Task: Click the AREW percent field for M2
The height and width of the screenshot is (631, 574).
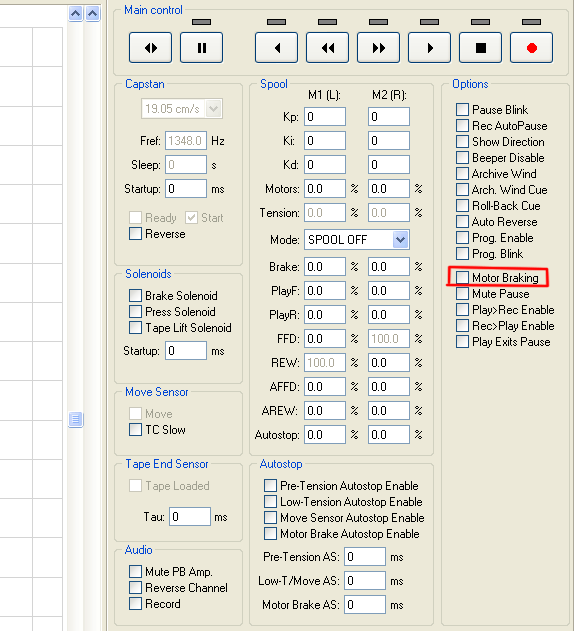Action: (389, 411)
